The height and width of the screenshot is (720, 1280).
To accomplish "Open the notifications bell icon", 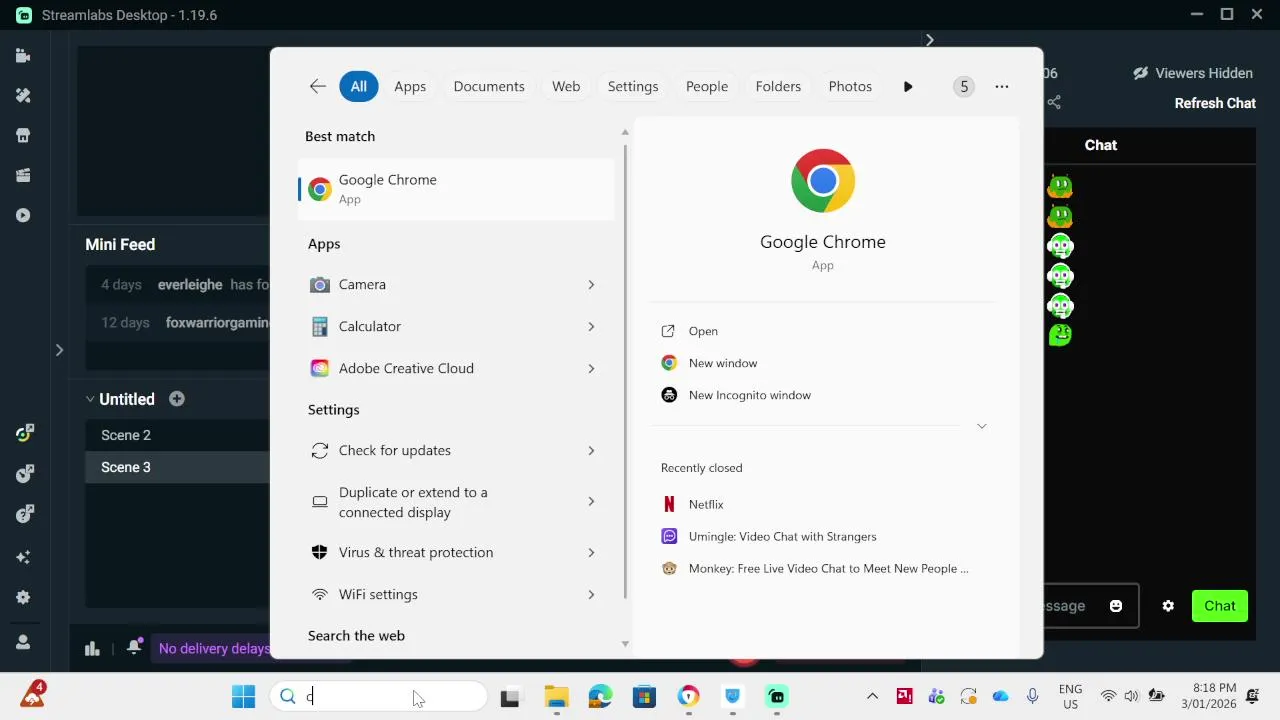I will pyautogui.click(x=134, y=647).
